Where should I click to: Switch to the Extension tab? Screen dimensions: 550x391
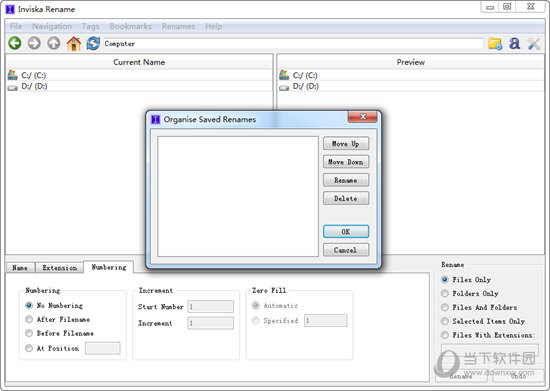click(60, 268)
